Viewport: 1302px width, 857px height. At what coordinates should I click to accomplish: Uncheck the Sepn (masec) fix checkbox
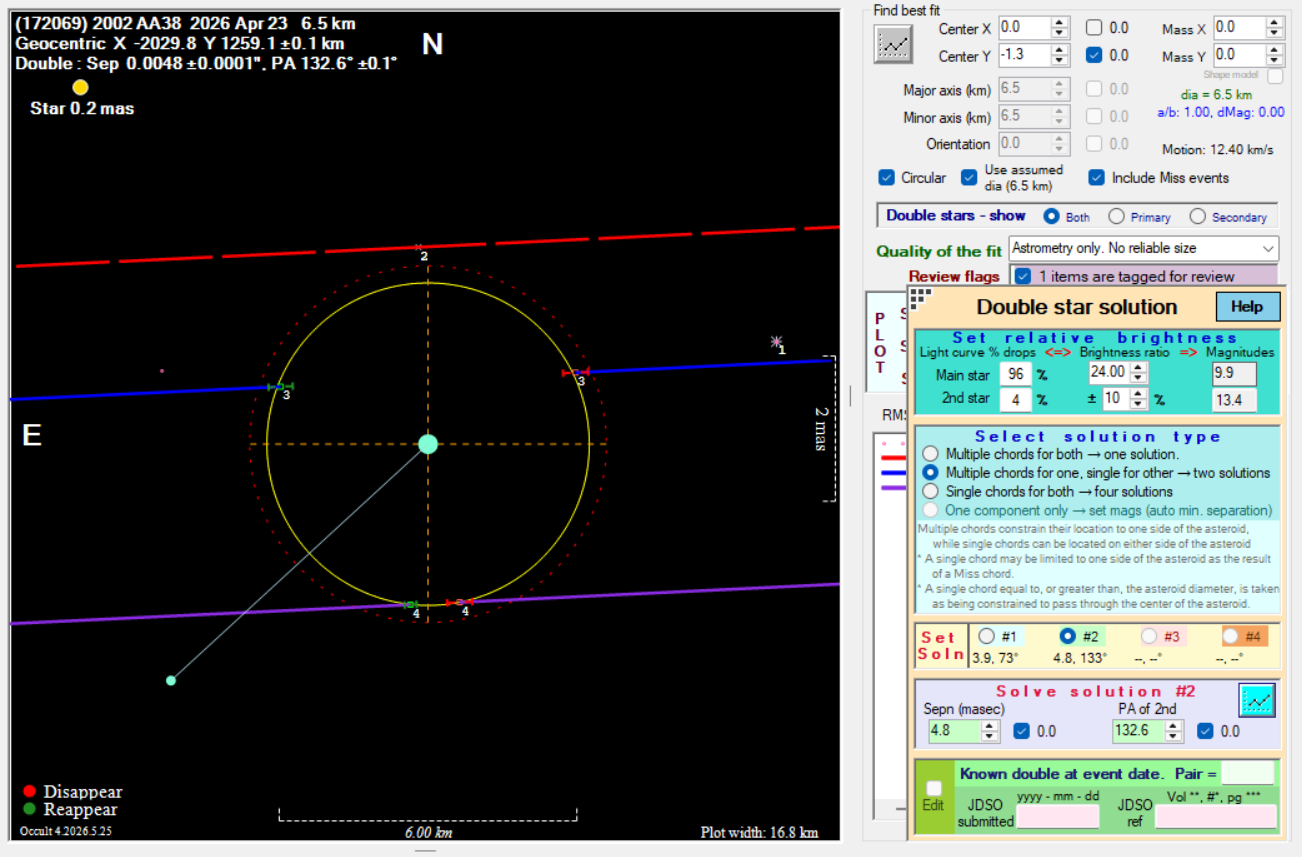pyautogui.click(x=1021, y=731)
